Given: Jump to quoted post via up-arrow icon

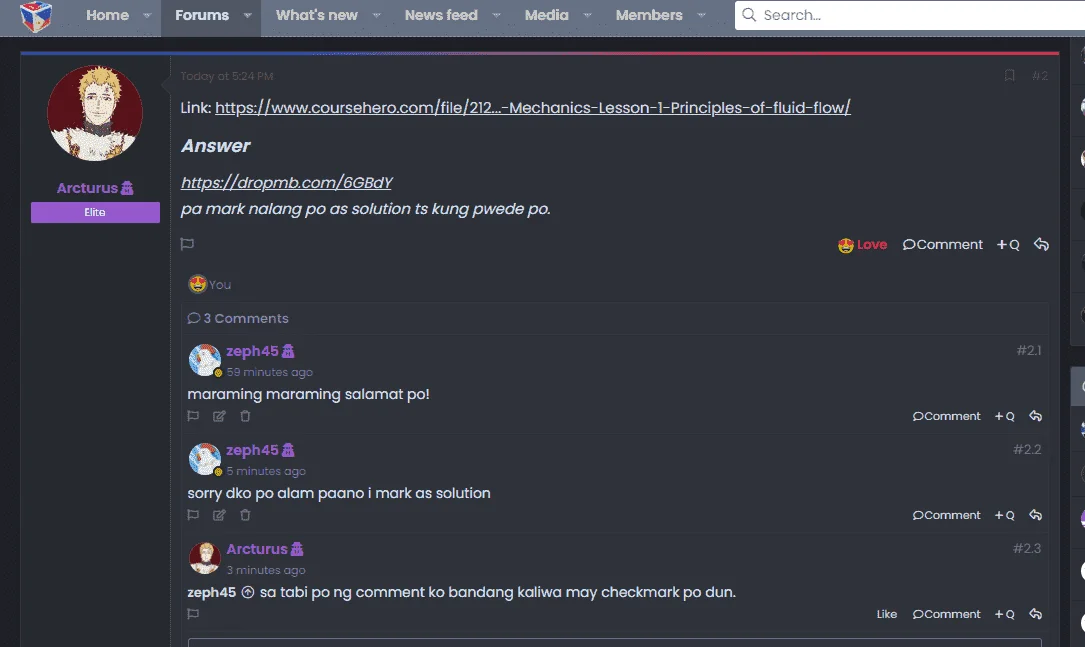Looking at the screenshot, I should click(248, 592).
